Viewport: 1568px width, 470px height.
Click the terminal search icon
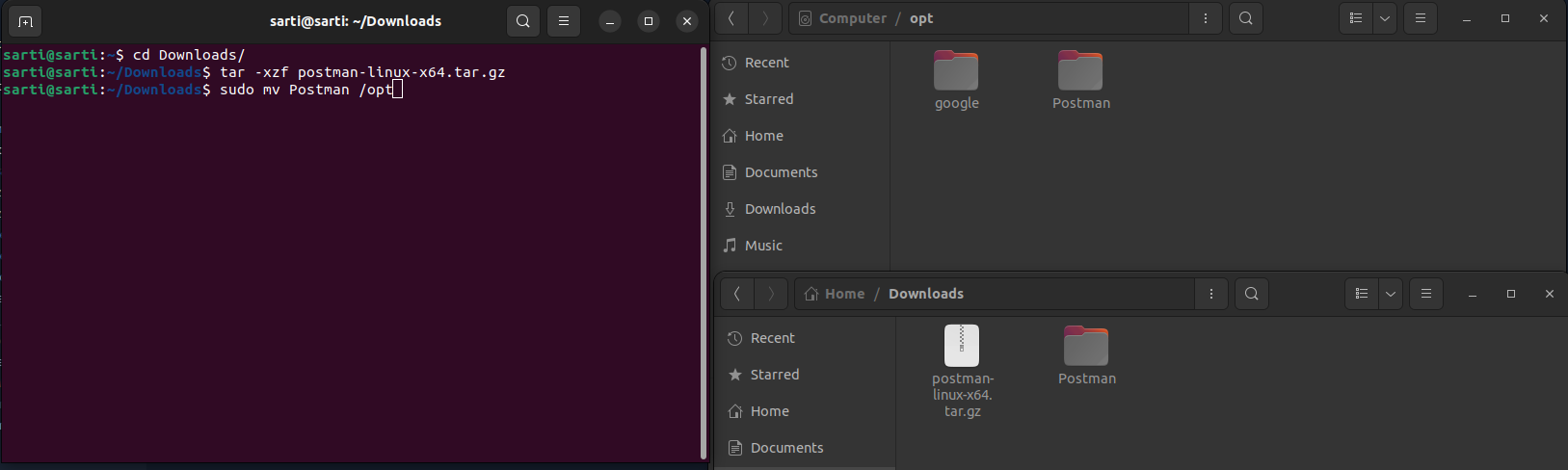tap(522, 21)
